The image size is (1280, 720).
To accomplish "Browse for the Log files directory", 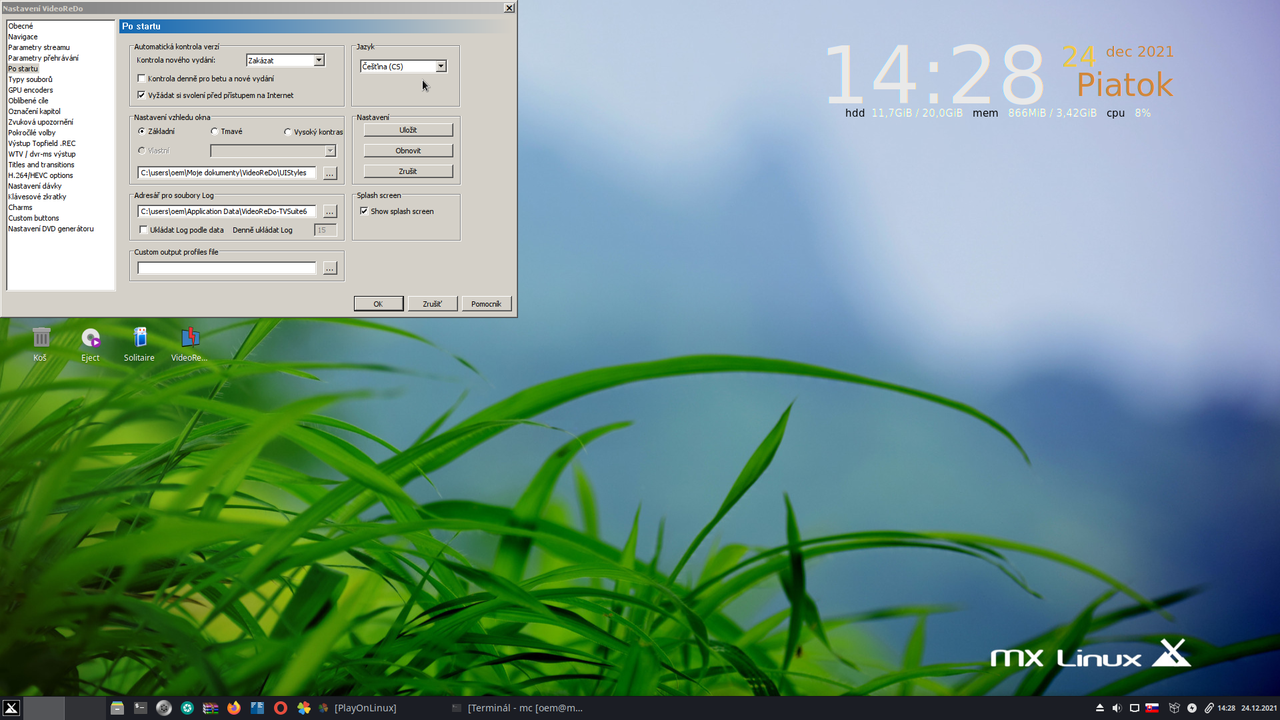I will [x=330, y=211].
